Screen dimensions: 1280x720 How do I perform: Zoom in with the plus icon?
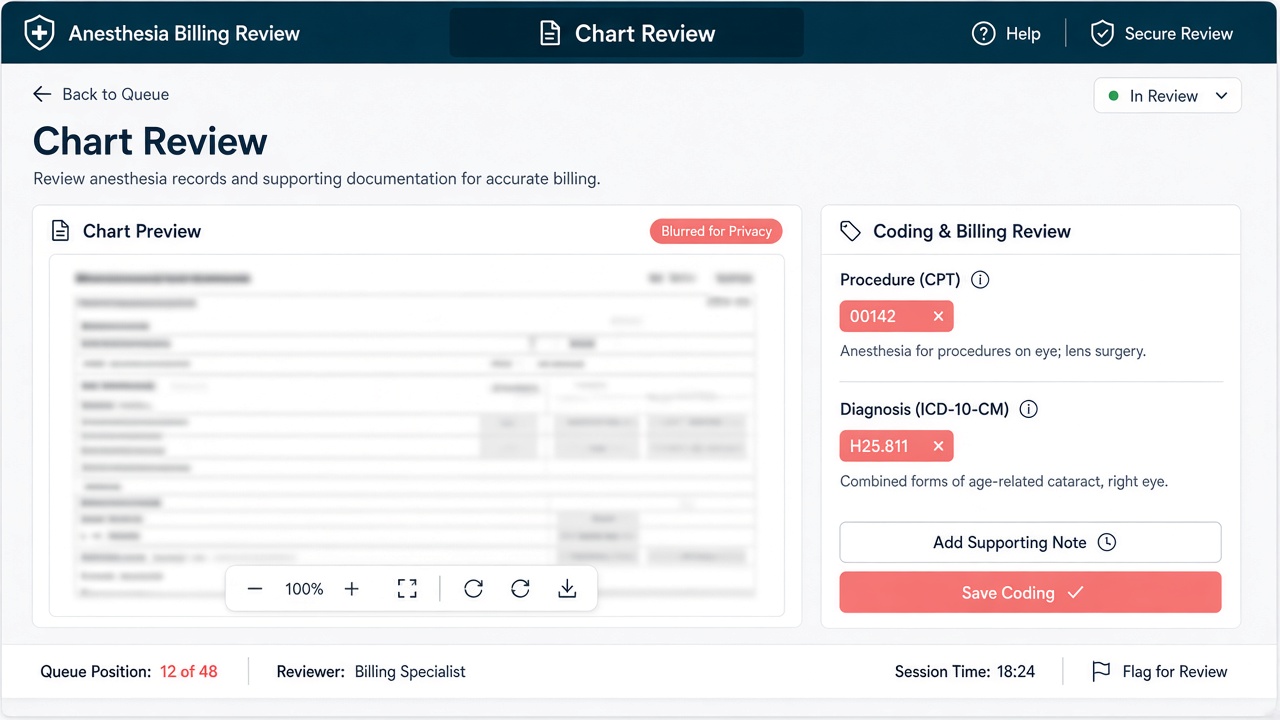[352, 589]
